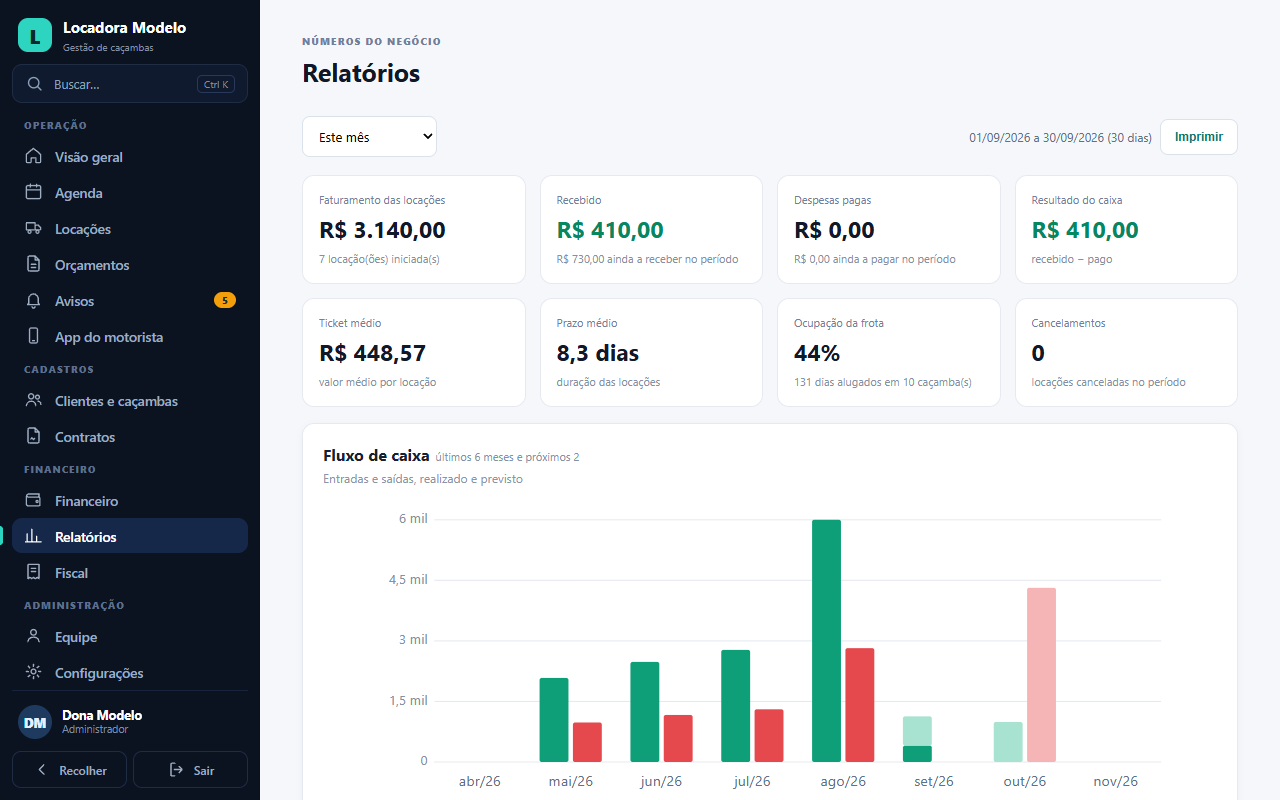This screenshot has width=1280, height=800.
Task: Click the Orçamentos document icon
Action: tap(34, 265)
